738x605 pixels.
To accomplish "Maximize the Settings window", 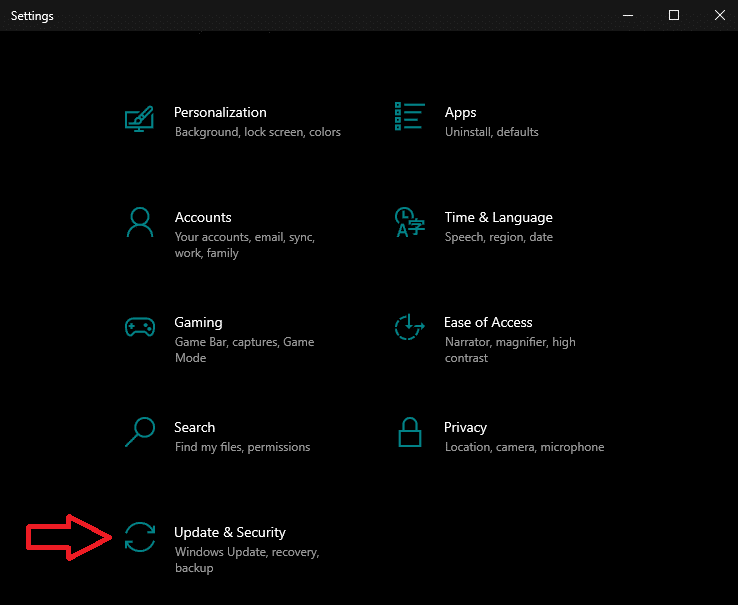I will tap(674, 15).
